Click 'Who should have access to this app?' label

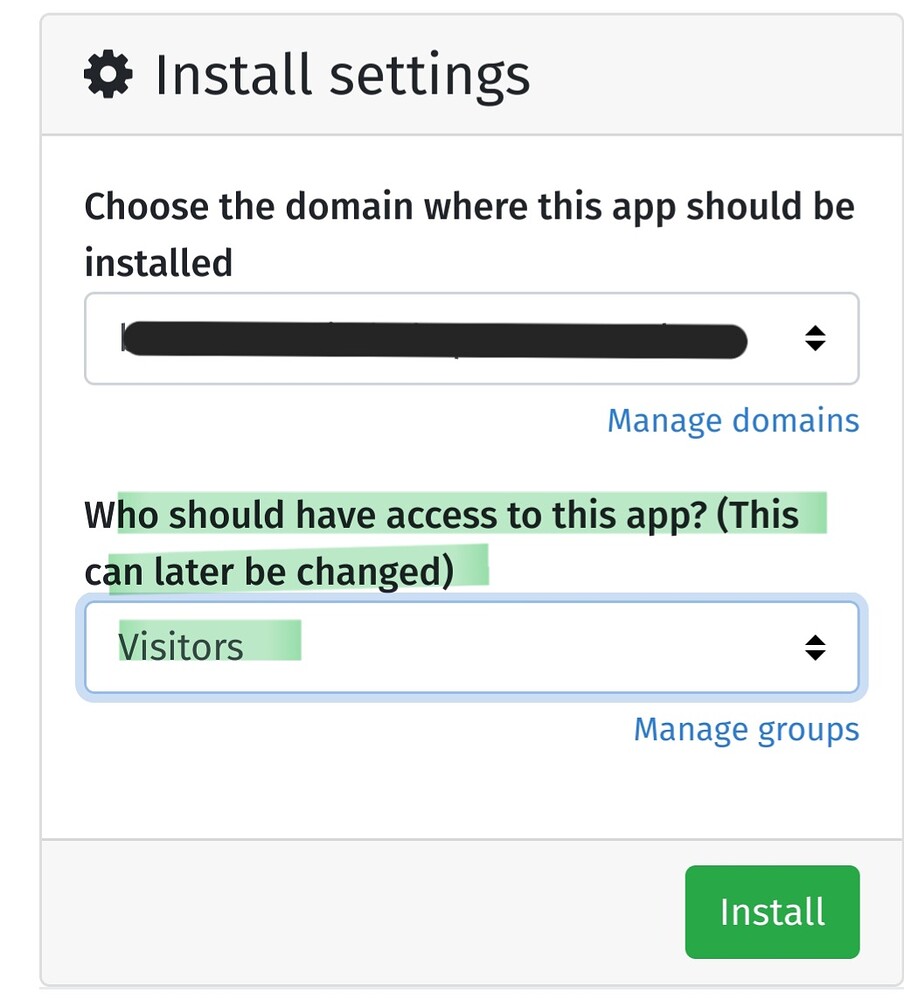[441, 543]
